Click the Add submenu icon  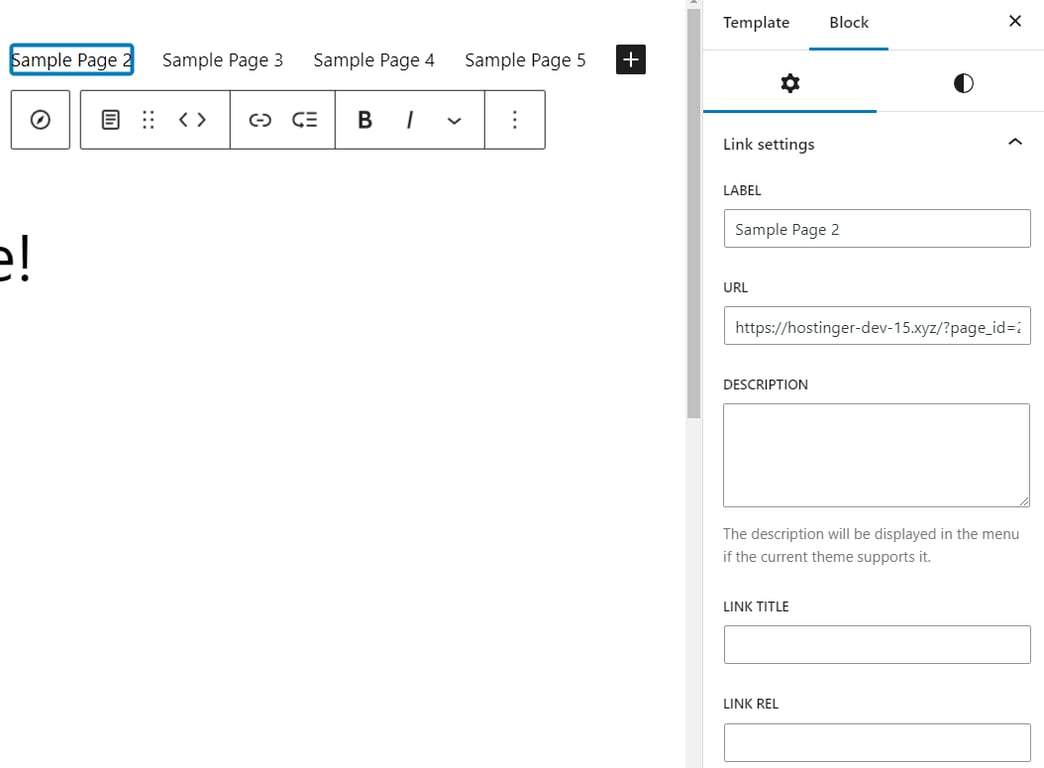[x=305, y=120]
